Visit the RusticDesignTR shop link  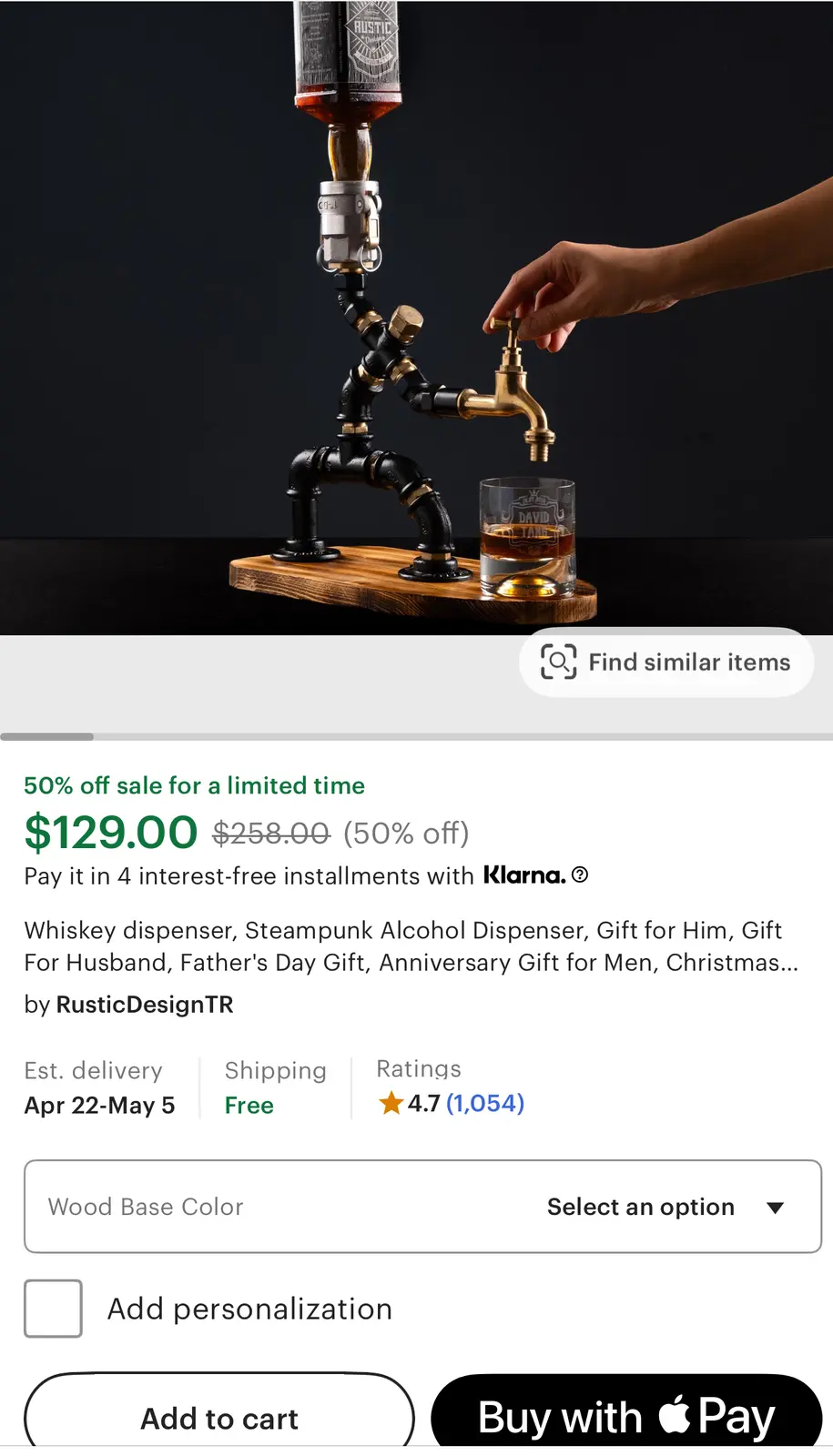coord(145,1005)
